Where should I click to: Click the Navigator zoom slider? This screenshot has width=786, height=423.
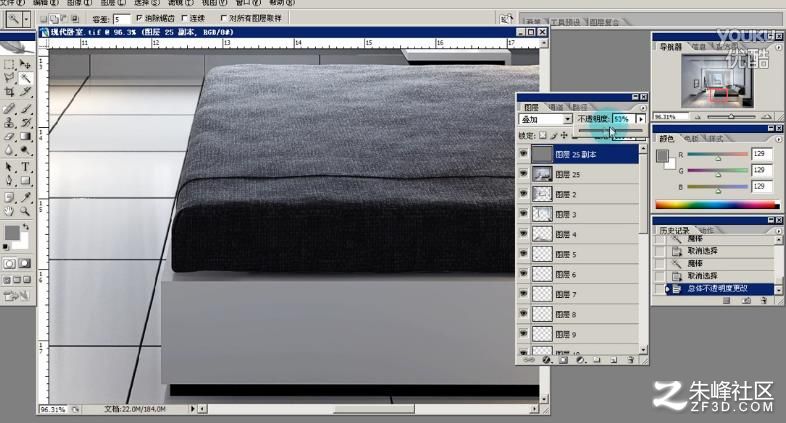[x=731, y=117]
